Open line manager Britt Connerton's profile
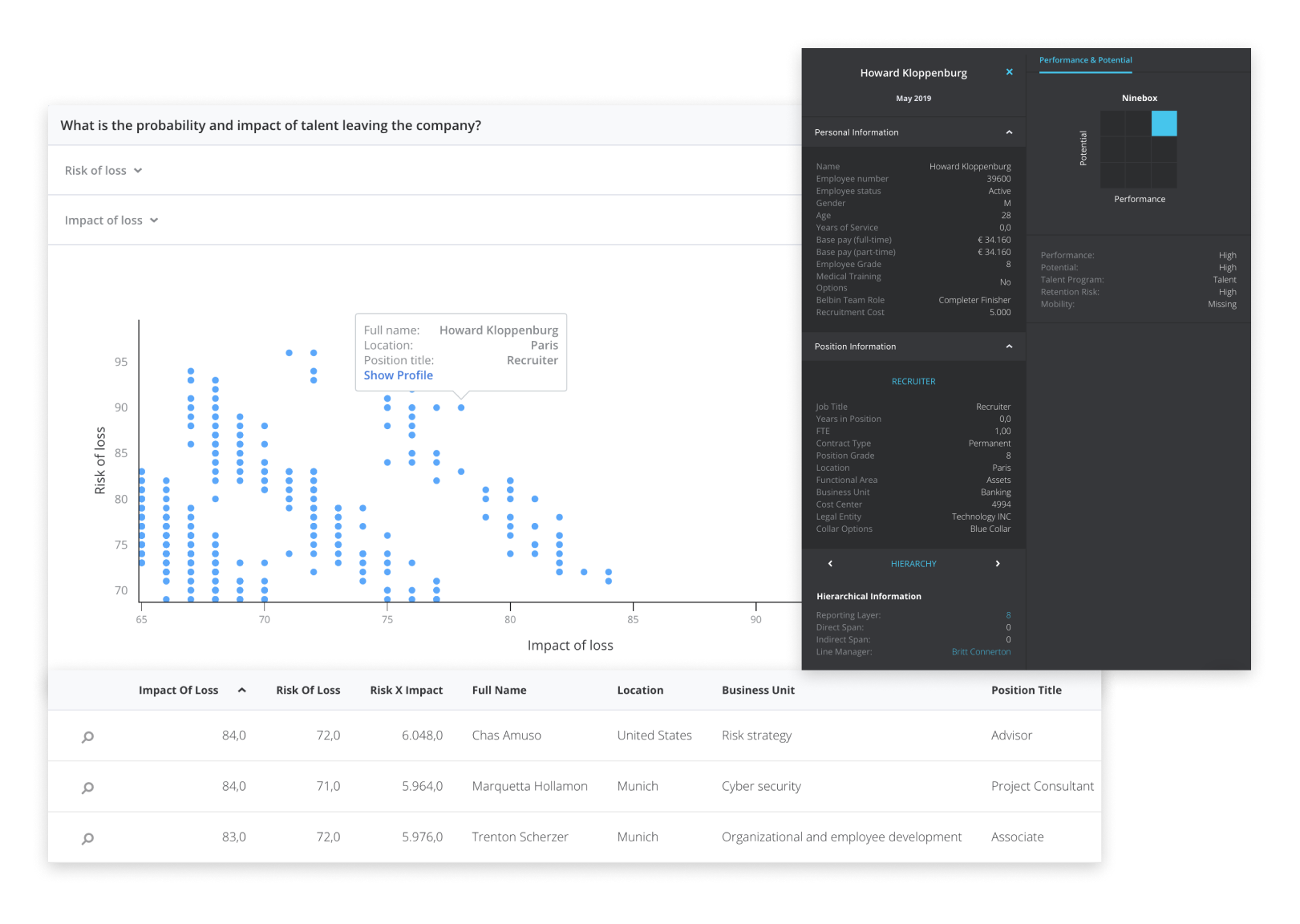 pyautogui.click(x=981, y=651)
